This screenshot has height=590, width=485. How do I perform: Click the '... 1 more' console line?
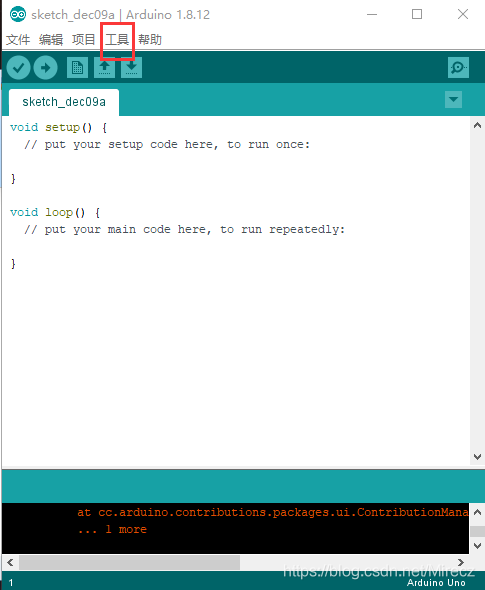(112, 529)
